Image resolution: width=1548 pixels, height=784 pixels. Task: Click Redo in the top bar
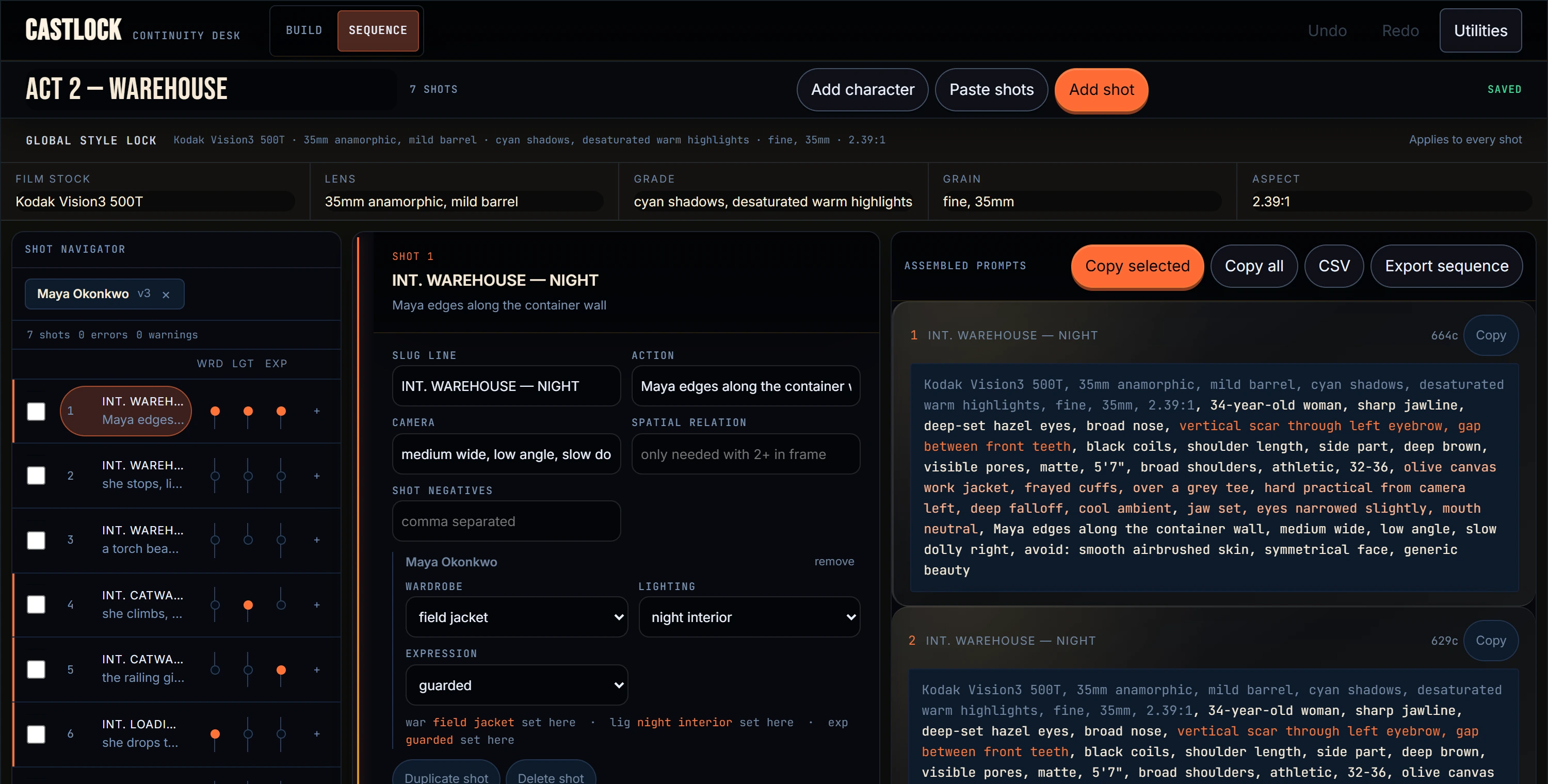click(1400, 30)
